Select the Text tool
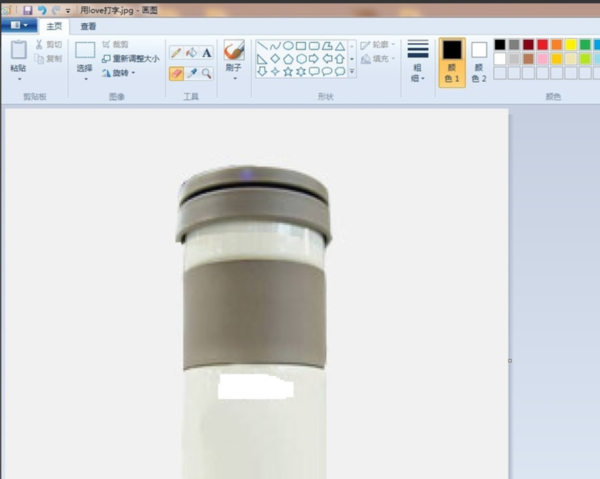Viewport: 600px width, 479px height. pos(207,52)
